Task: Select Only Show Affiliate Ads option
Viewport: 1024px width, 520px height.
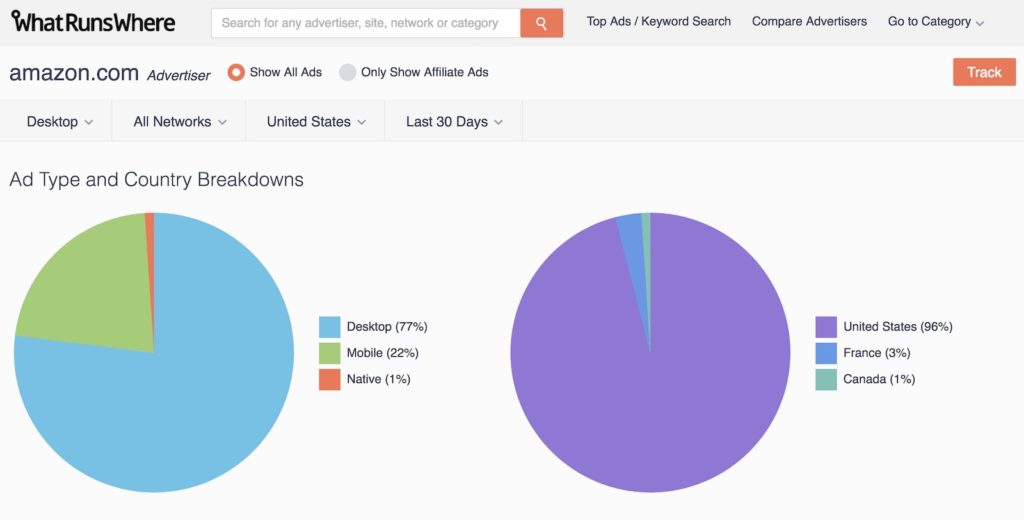Action: click(x=347, y=72)
